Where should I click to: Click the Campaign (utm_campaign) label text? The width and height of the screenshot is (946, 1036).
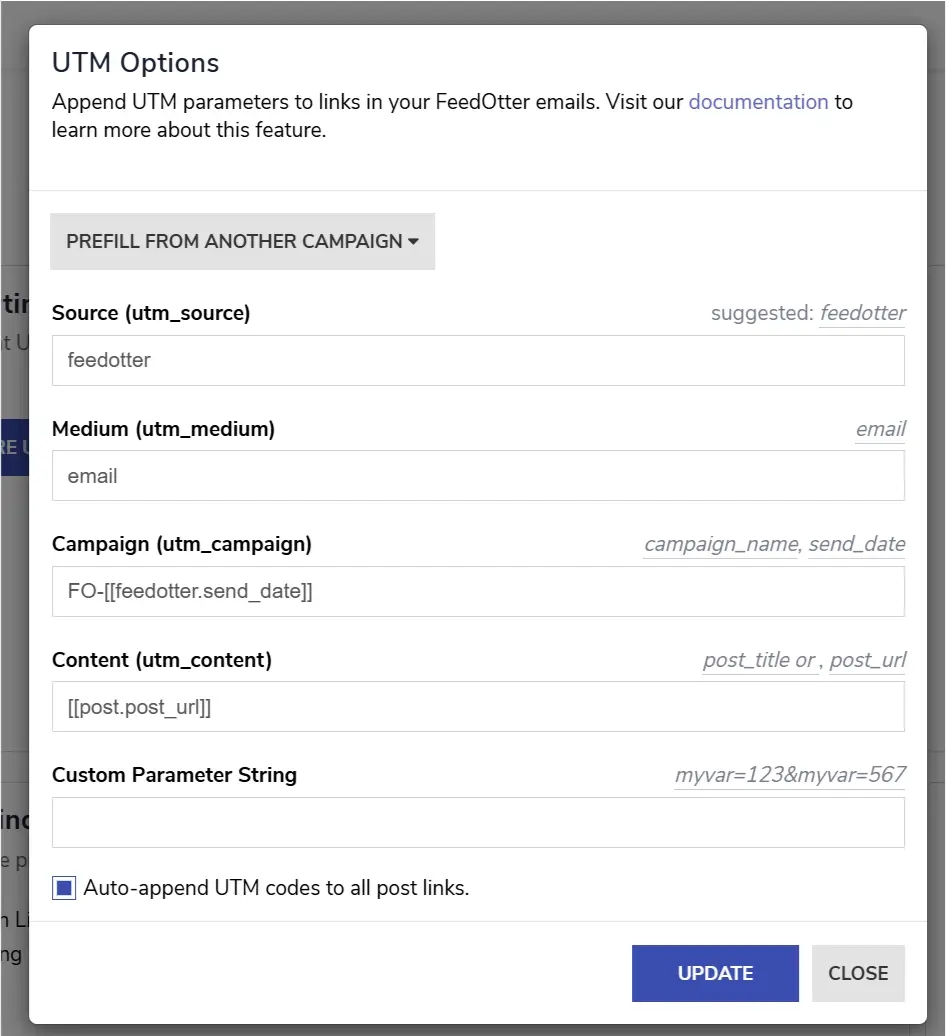pyautogui.click(x=182, y=544)
